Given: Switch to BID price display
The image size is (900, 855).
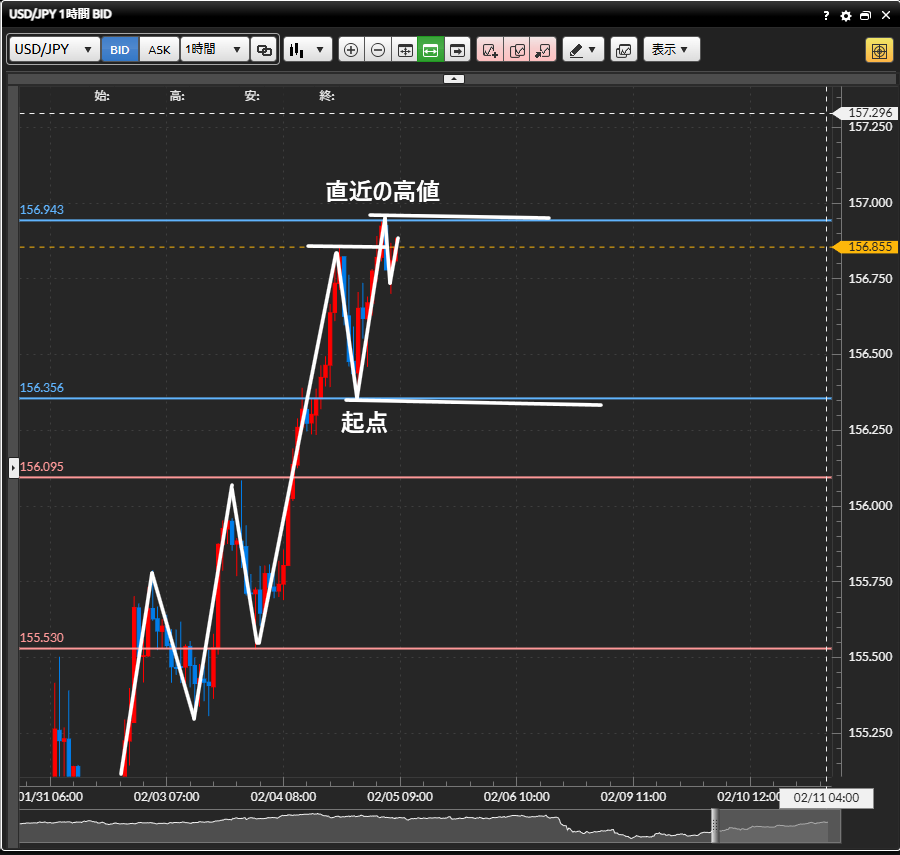Looking at the screenshot, I should click(x=120, y=49).
